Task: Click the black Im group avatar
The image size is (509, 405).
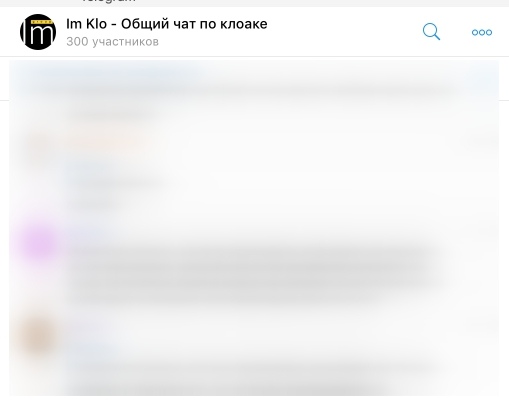Action: click(x=38, y=32)
